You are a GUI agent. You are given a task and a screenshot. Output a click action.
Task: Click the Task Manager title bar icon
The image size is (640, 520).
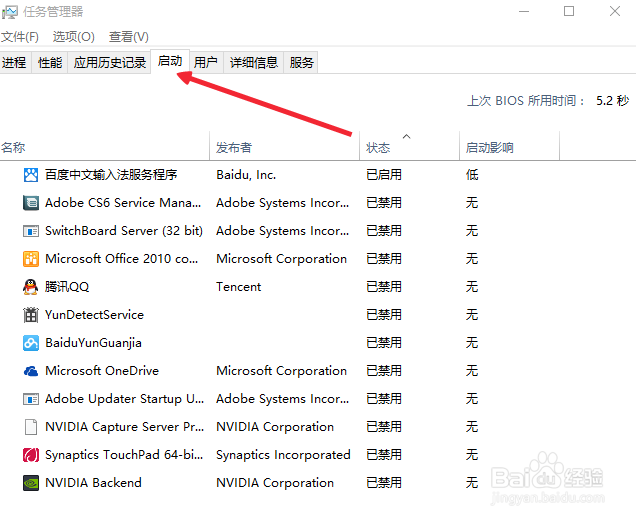coord(9,12)
